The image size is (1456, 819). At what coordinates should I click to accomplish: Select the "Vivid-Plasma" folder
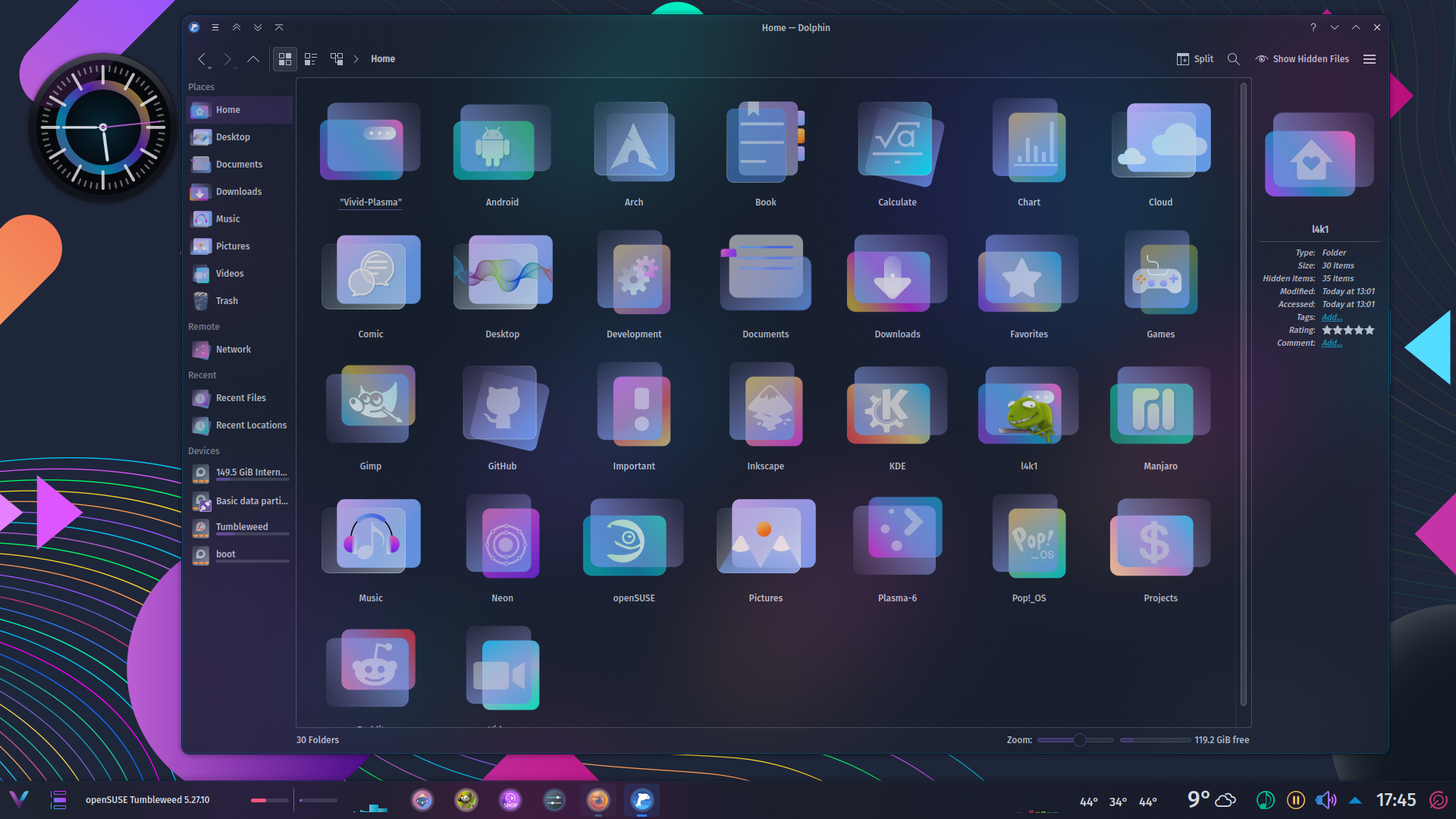click(371, 155)
